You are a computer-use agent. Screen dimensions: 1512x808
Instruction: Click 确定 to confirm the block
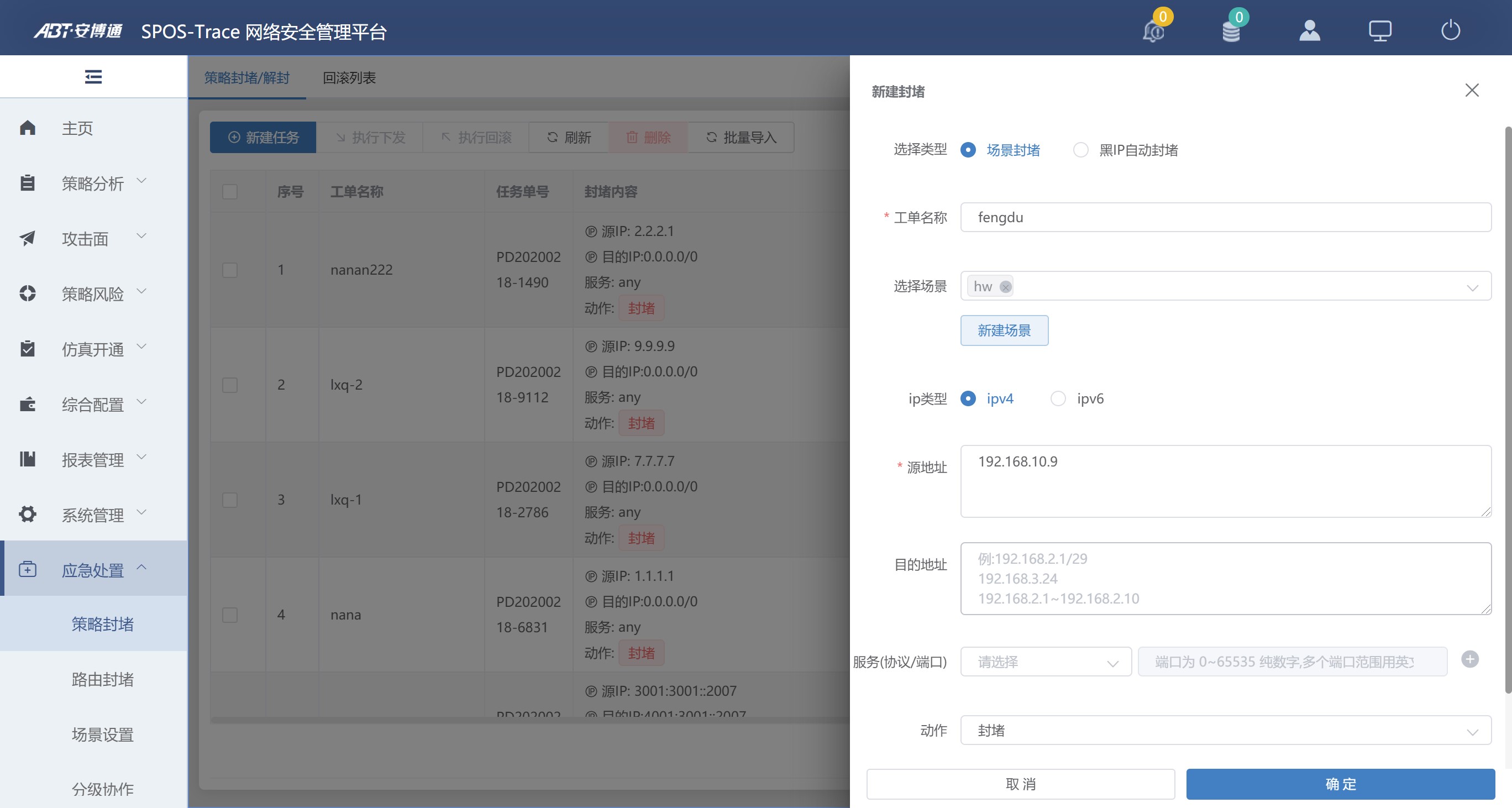pyautogui.click(x=1341, y=784)
